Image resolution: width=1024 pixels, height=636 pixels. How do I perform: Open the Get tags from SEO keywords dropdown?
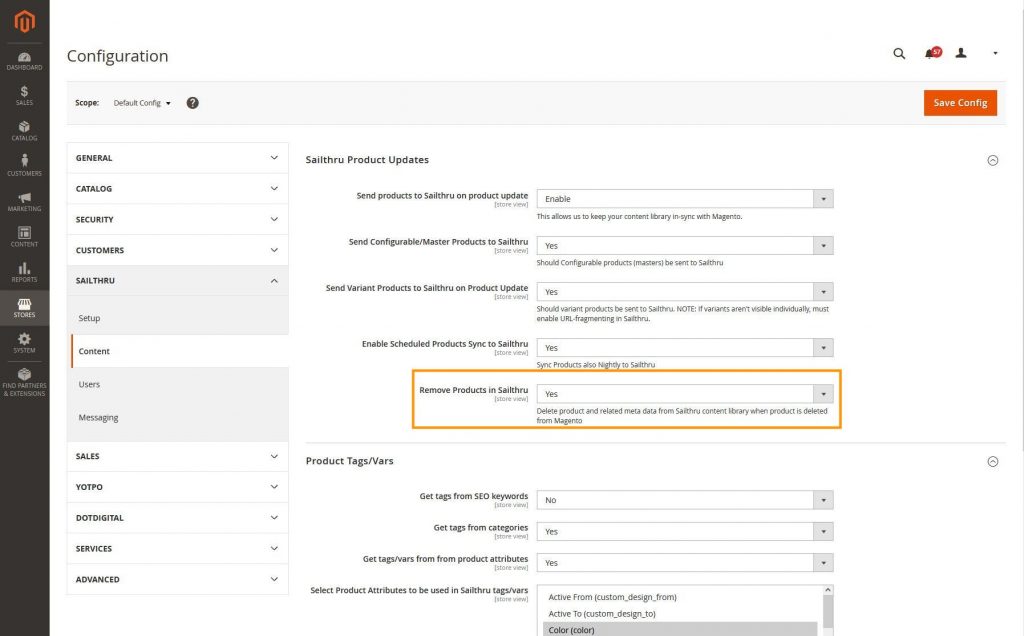[x=684, y=500]
